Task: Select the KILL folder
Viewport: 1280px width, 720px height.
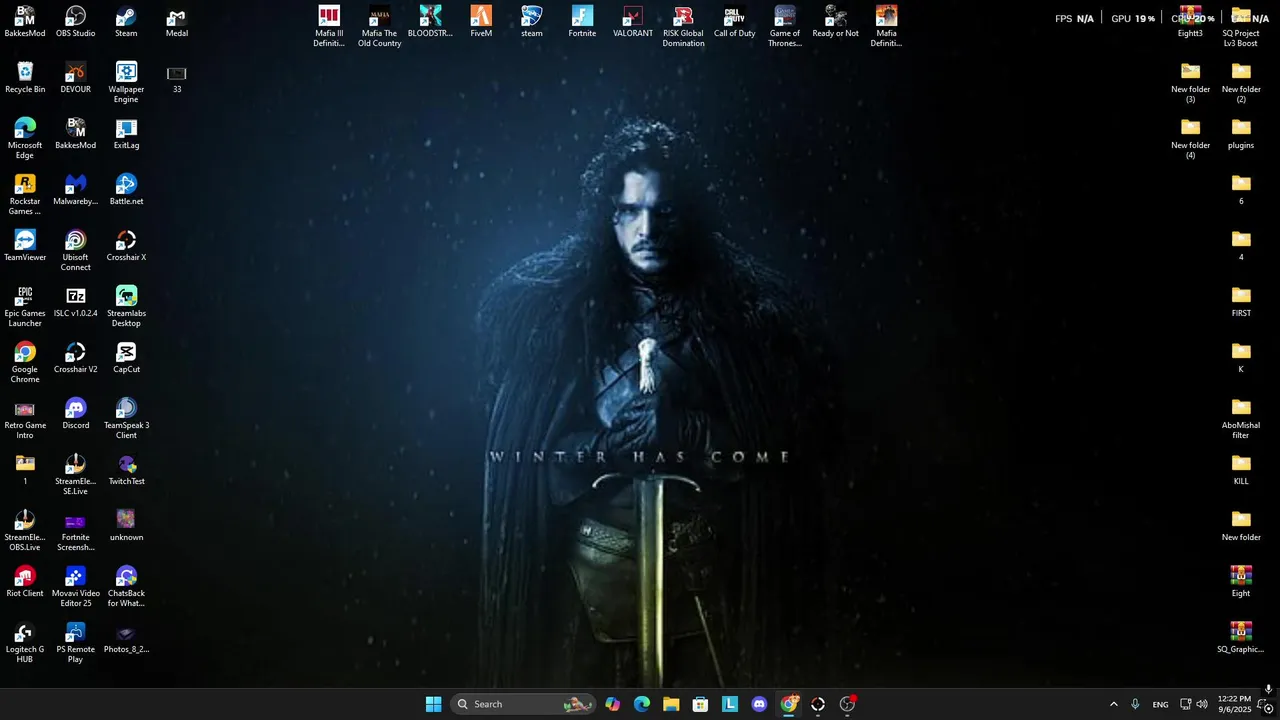Action: [x=1241, y=470]
